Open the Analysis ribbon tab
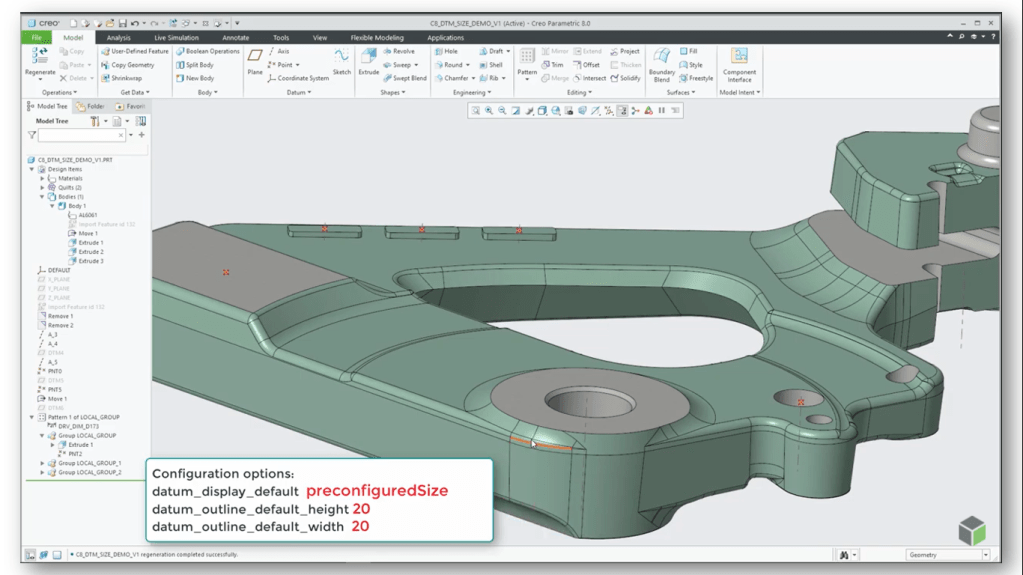 pyautogui.click(x=119, y=38)
